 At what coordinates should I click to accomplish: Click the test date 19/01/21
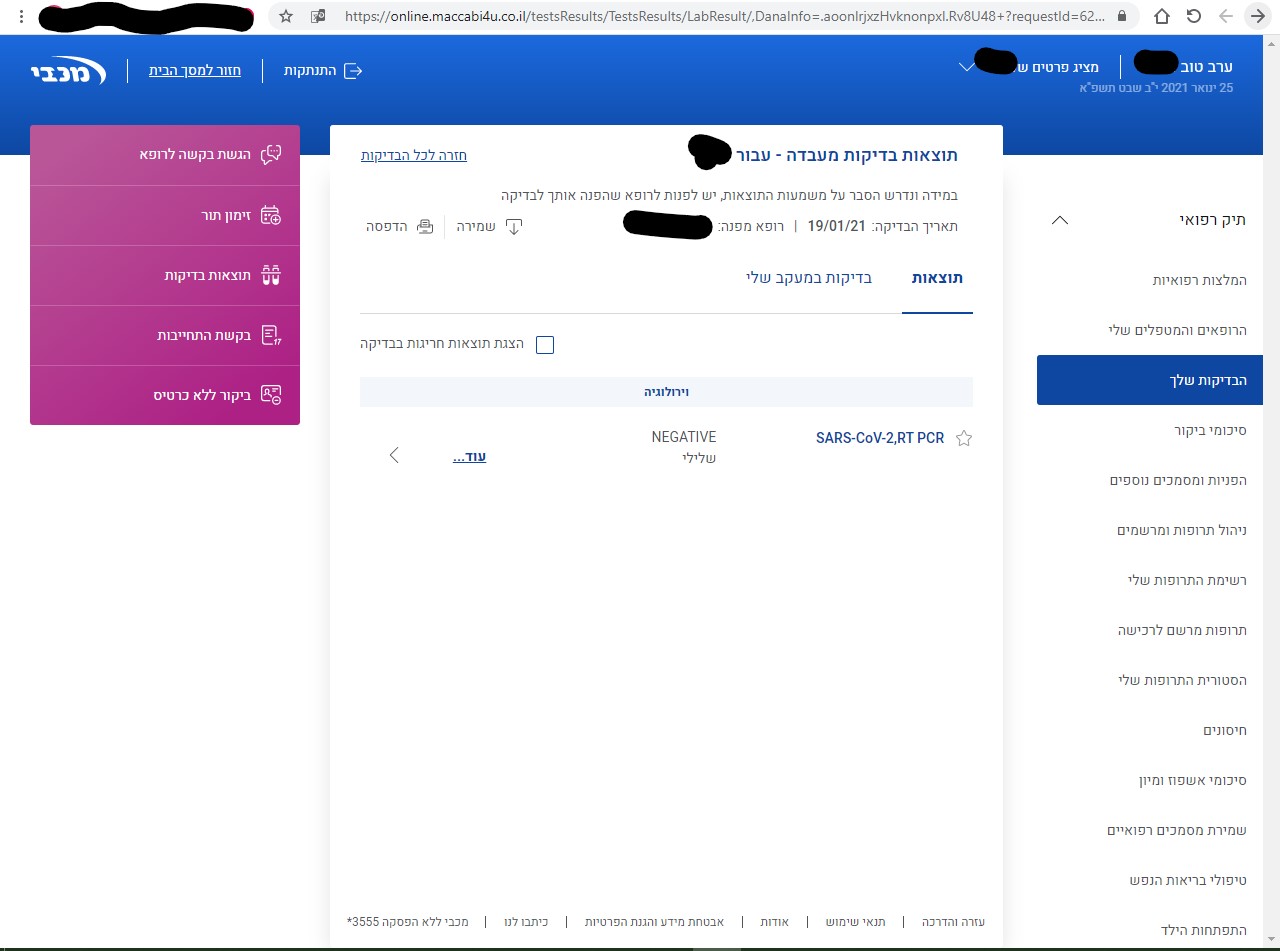pyautogui.click(x=837, y=227)
